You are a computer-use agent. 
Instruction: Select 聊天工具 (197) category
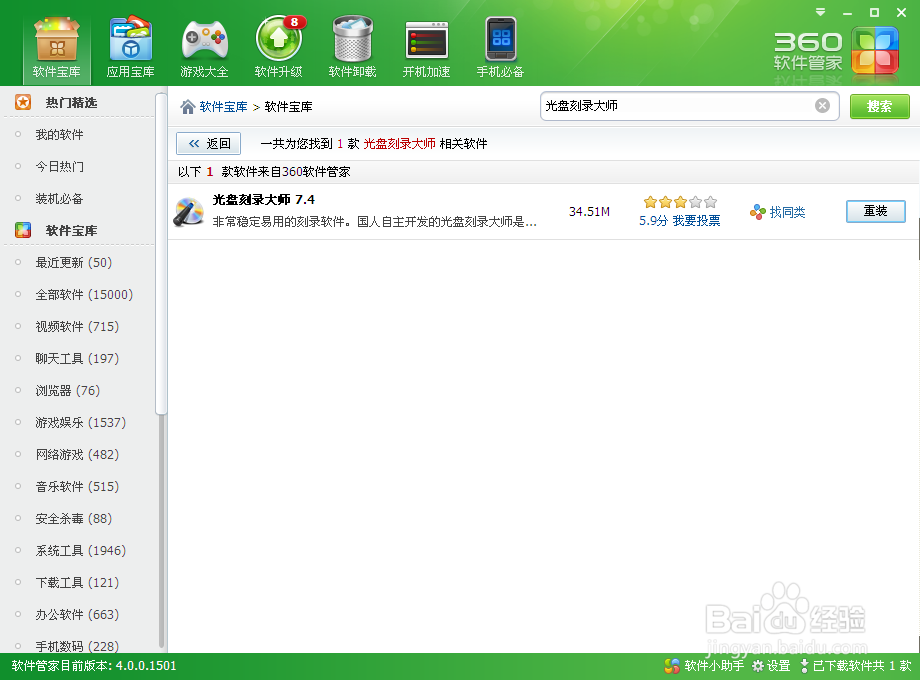point(77,358)
